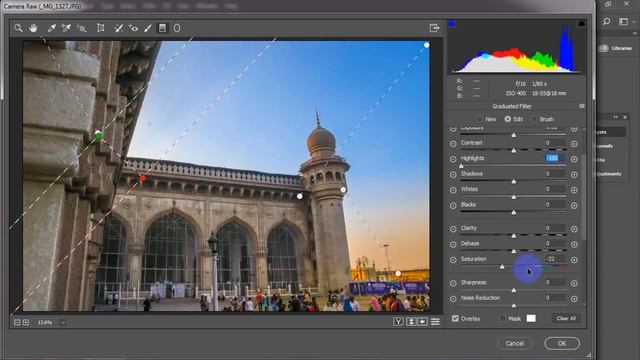This screenshot has width=640, height=360.
Task: Open the zoom level dropdown arrow
Action: [x=63, y=322]
